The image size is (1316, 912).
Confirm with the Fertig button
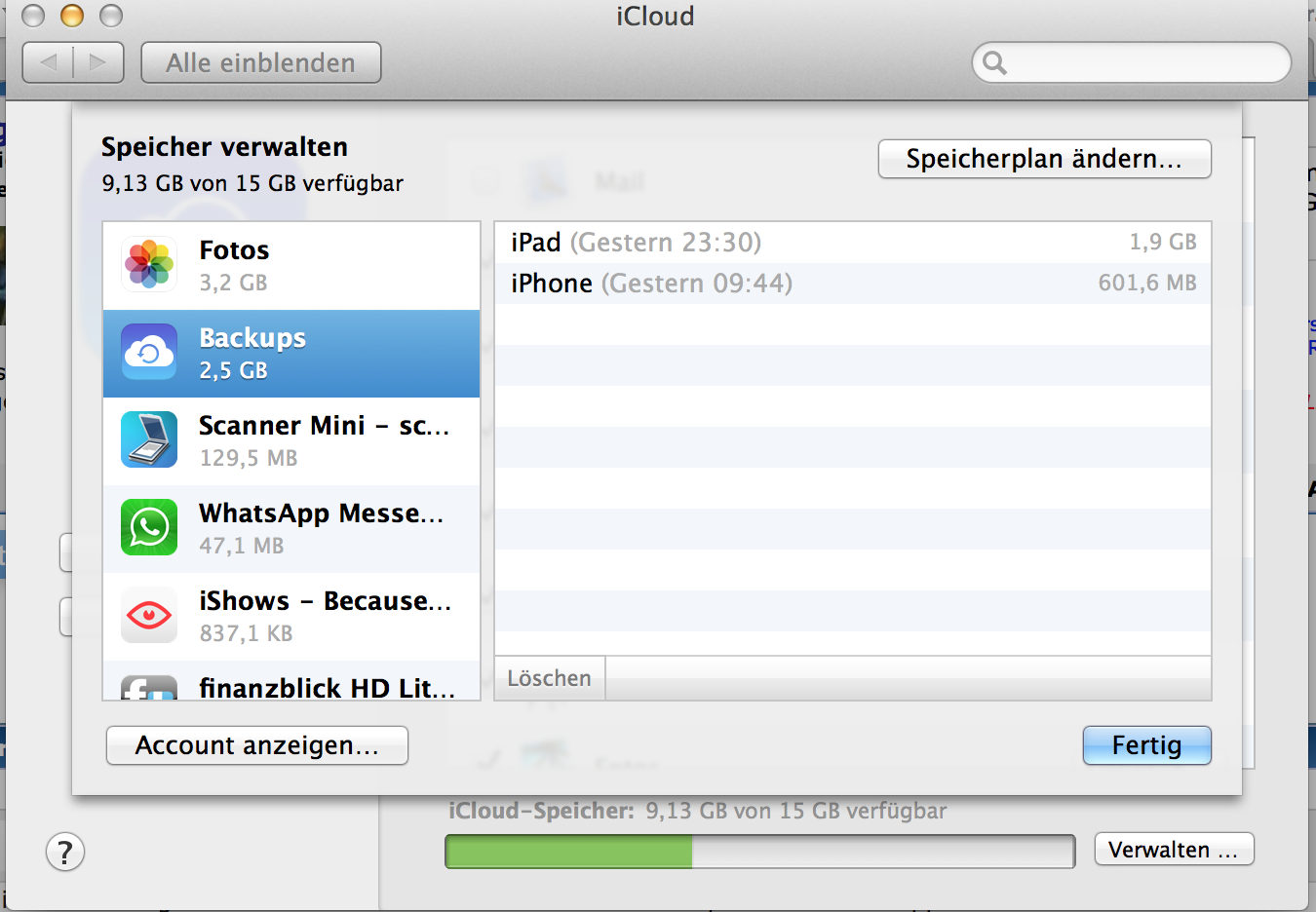(x=1147, y=745)
